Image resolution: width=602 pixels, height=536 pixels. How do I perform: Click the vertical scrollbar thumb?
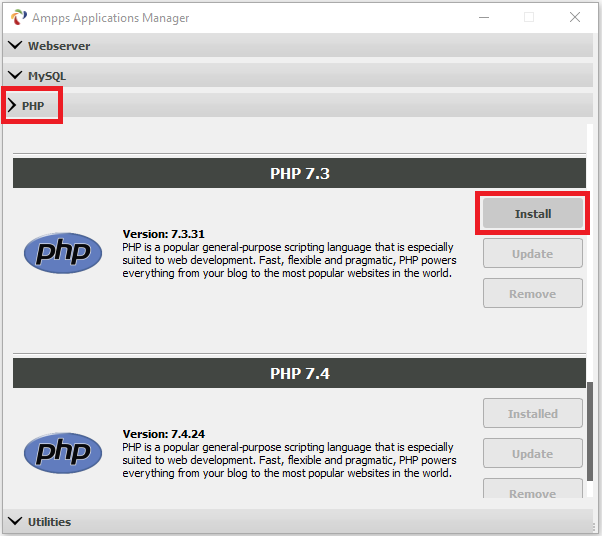[x=590, y=432]
